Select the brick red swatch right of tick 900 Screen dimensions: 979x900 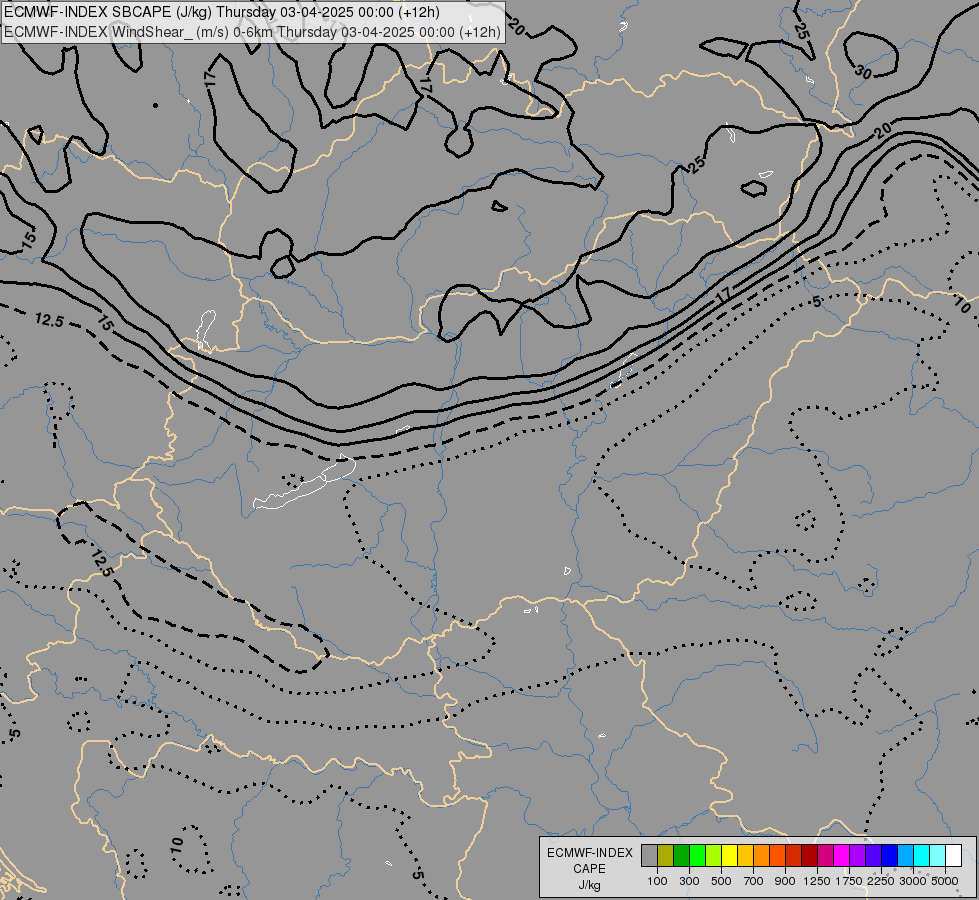(x=794, y=856)
